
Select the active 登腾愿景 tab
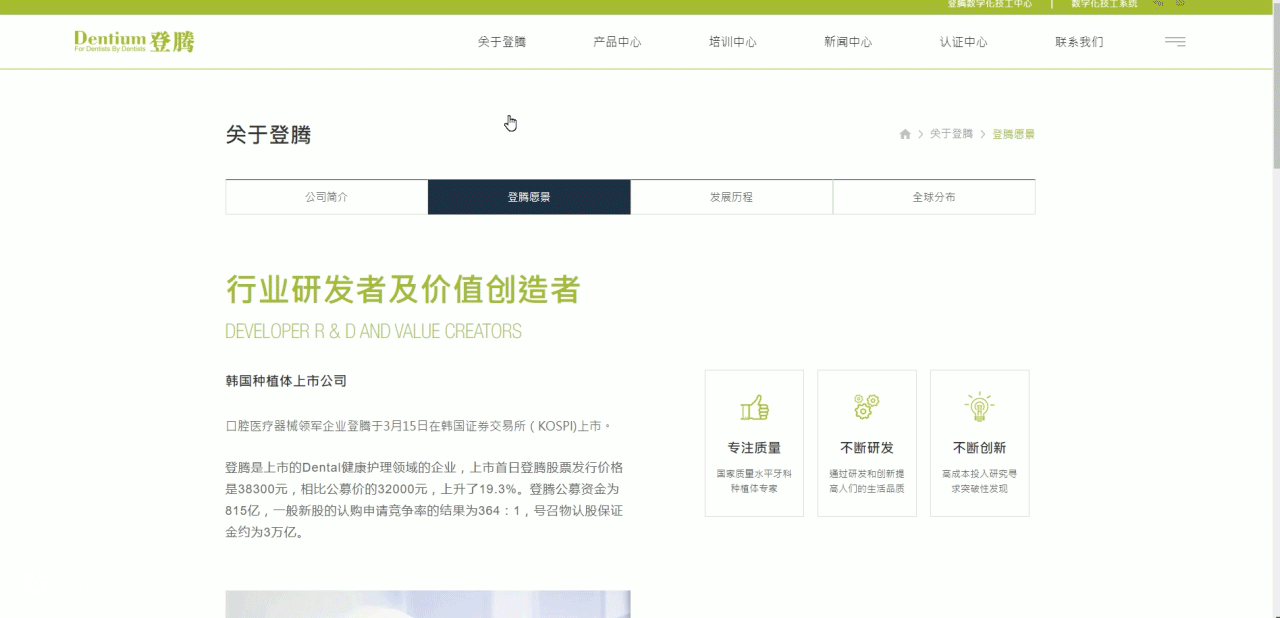tap(529, 197)
